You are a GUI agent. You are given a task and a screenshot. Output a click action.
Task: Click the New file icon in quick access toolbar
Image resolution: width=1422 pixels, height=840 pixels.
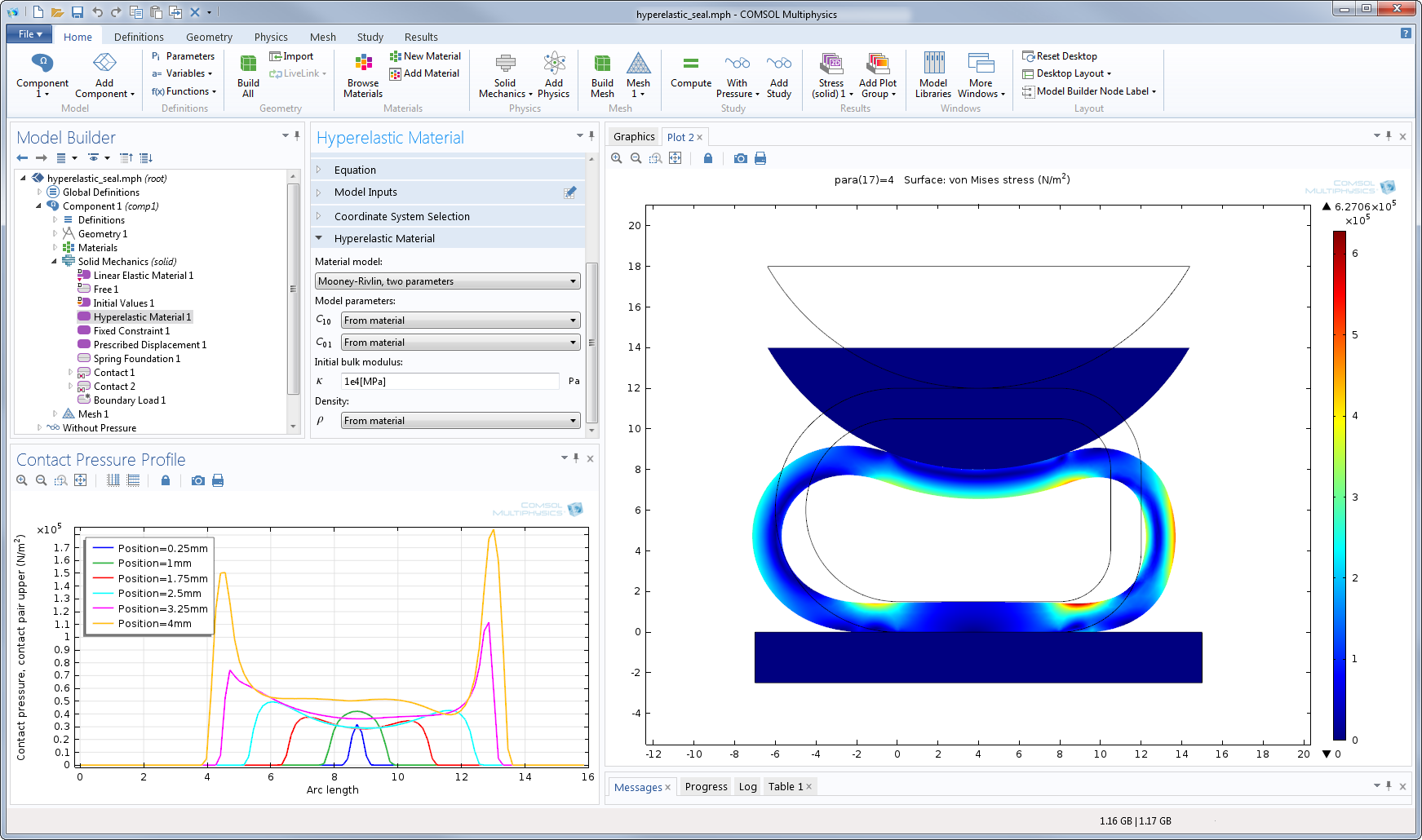click(38, 12)
